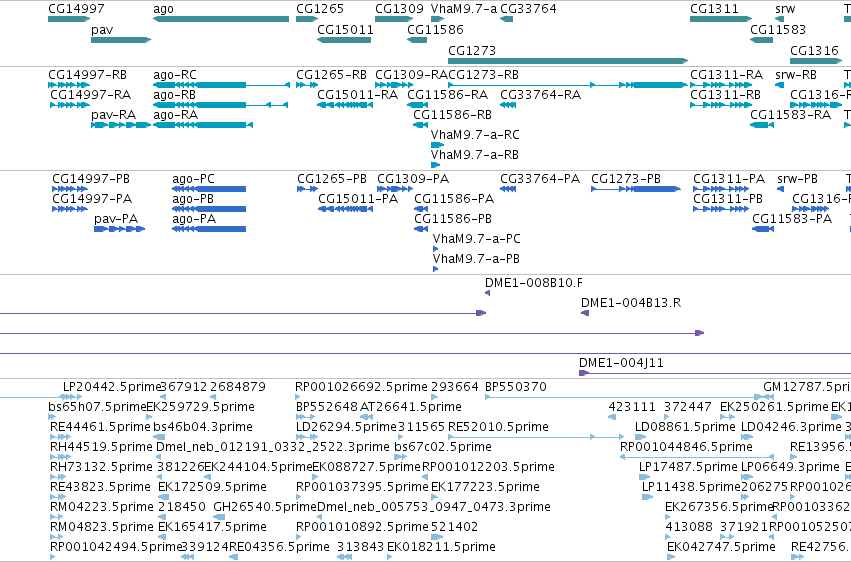
Task: Select protein pav-PA
Action: tap(116, 219)
